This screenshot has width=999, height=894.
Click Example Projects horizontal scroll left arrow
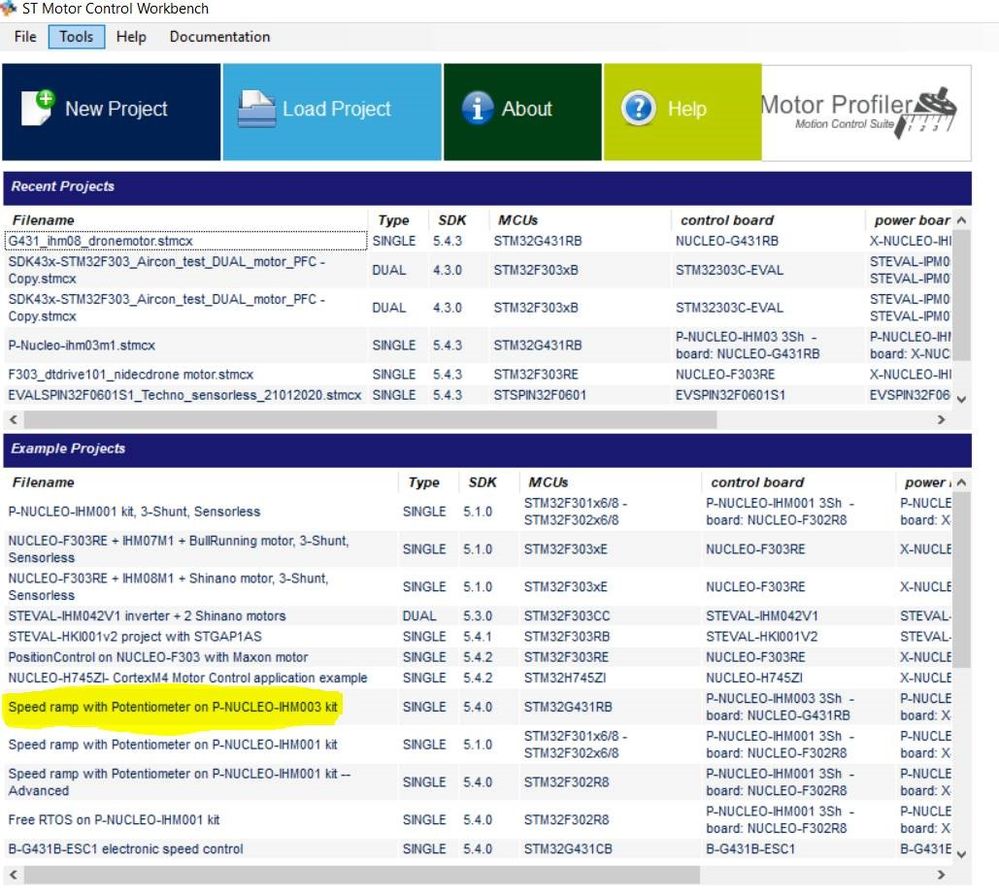coord(13,875)
